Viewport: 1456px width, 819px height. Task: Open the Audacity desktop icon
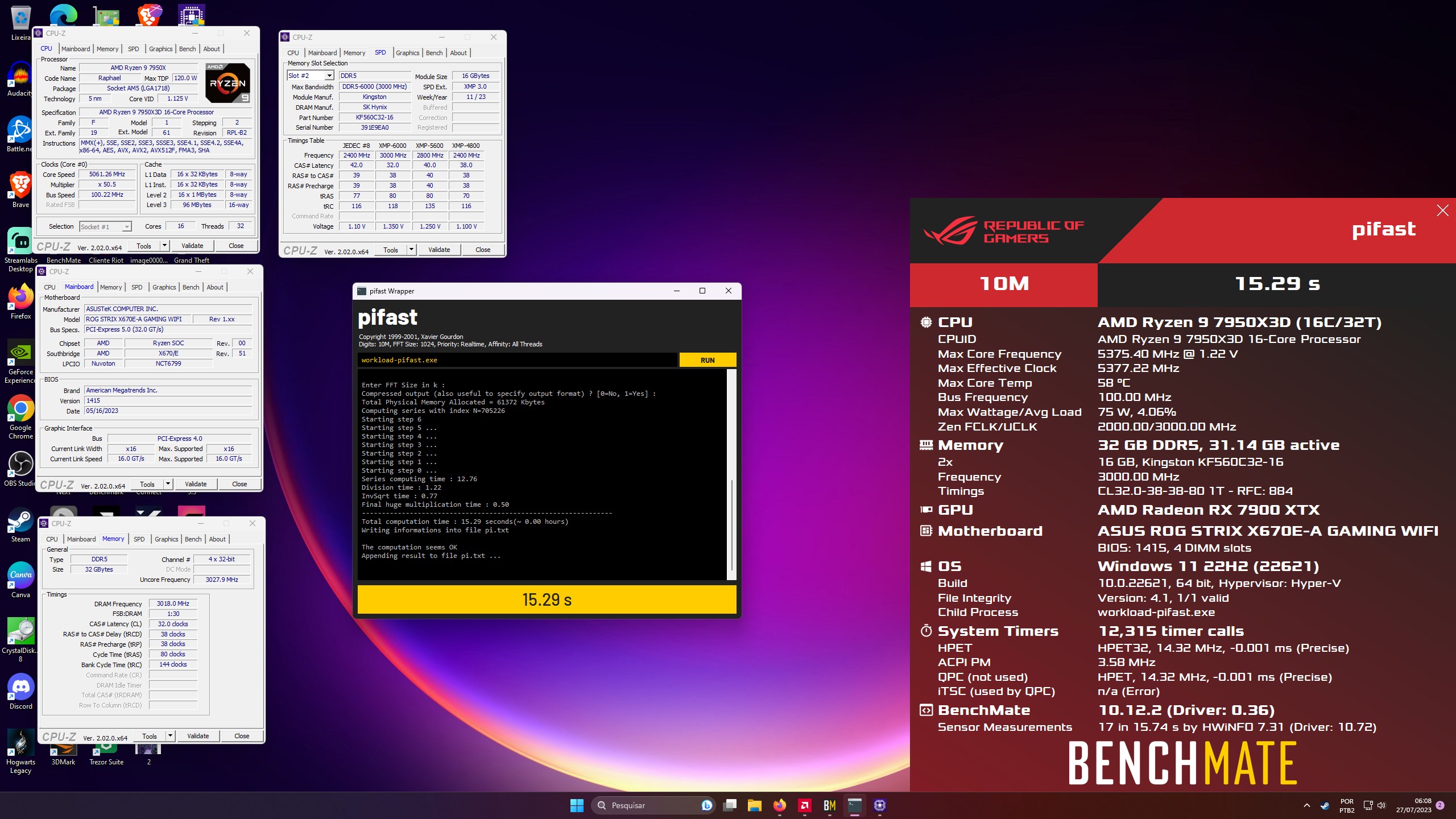(20, 78)
